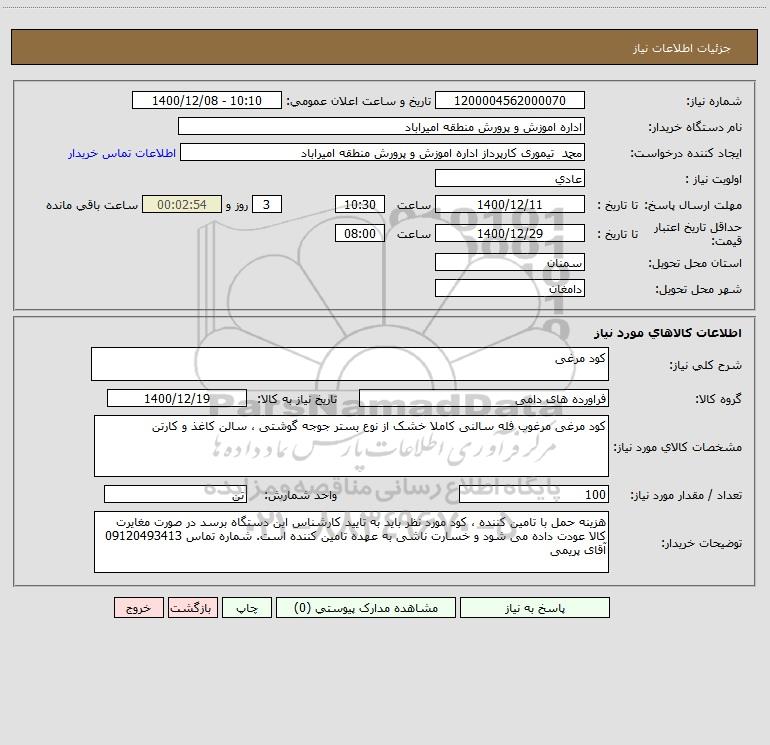Image resolution: width=770 pixels, height=745 pixels.
Task: Click the مشخصات کالای مورد نیاز label
Action: point(678,447)
